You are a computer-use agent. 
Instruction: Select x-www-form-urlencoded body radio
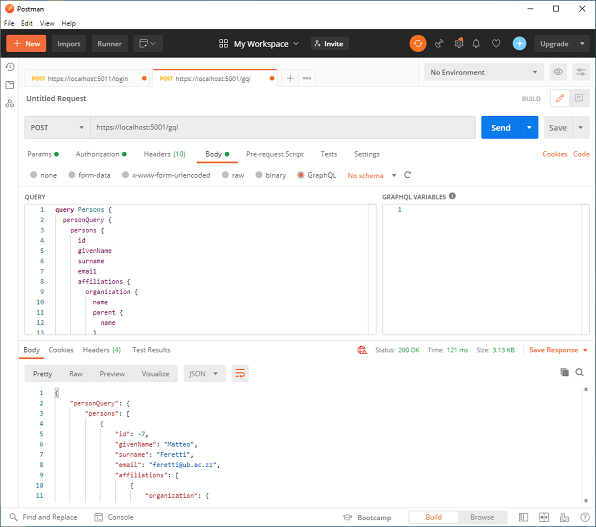(125, 175)
